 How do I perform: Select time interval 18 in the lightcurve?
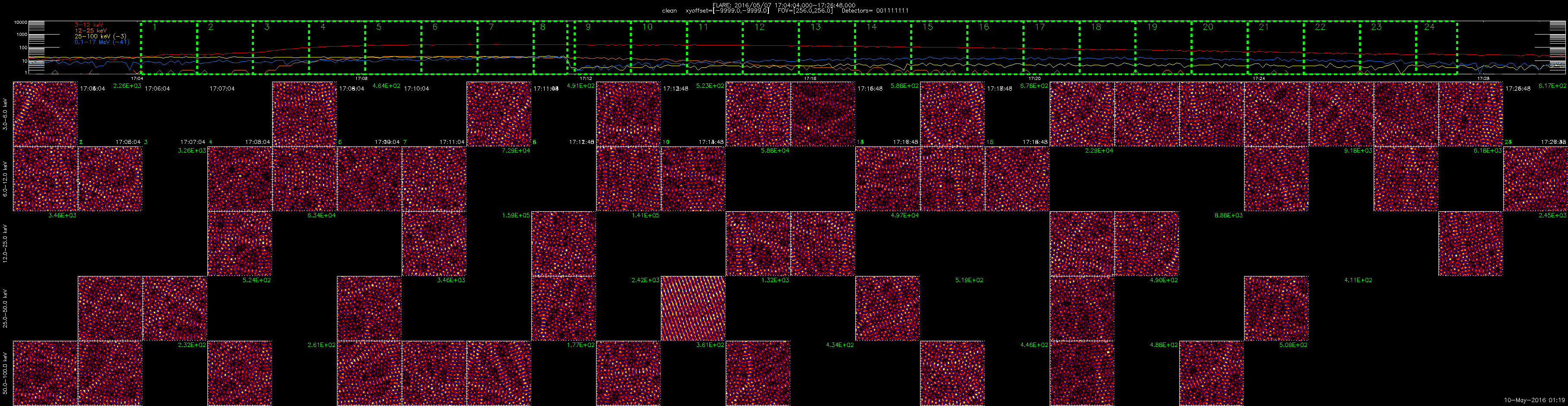1107,48
